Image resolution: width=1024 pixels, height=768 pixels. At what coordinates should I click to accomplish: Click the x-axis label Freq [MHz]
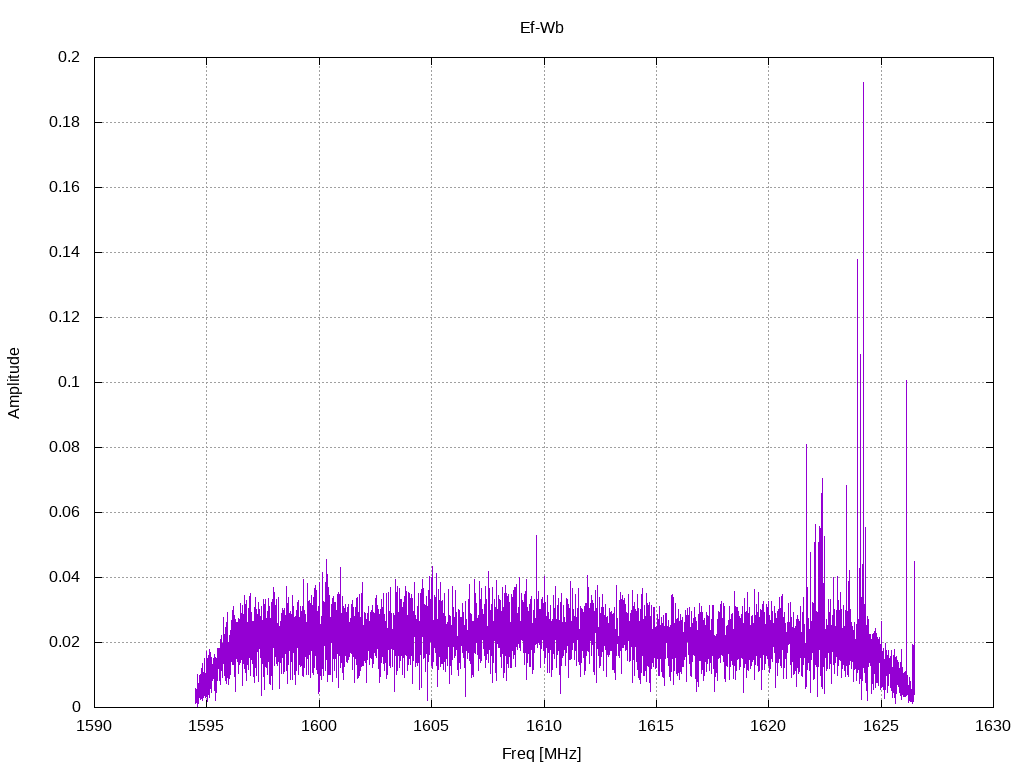(x=541, y=754)
